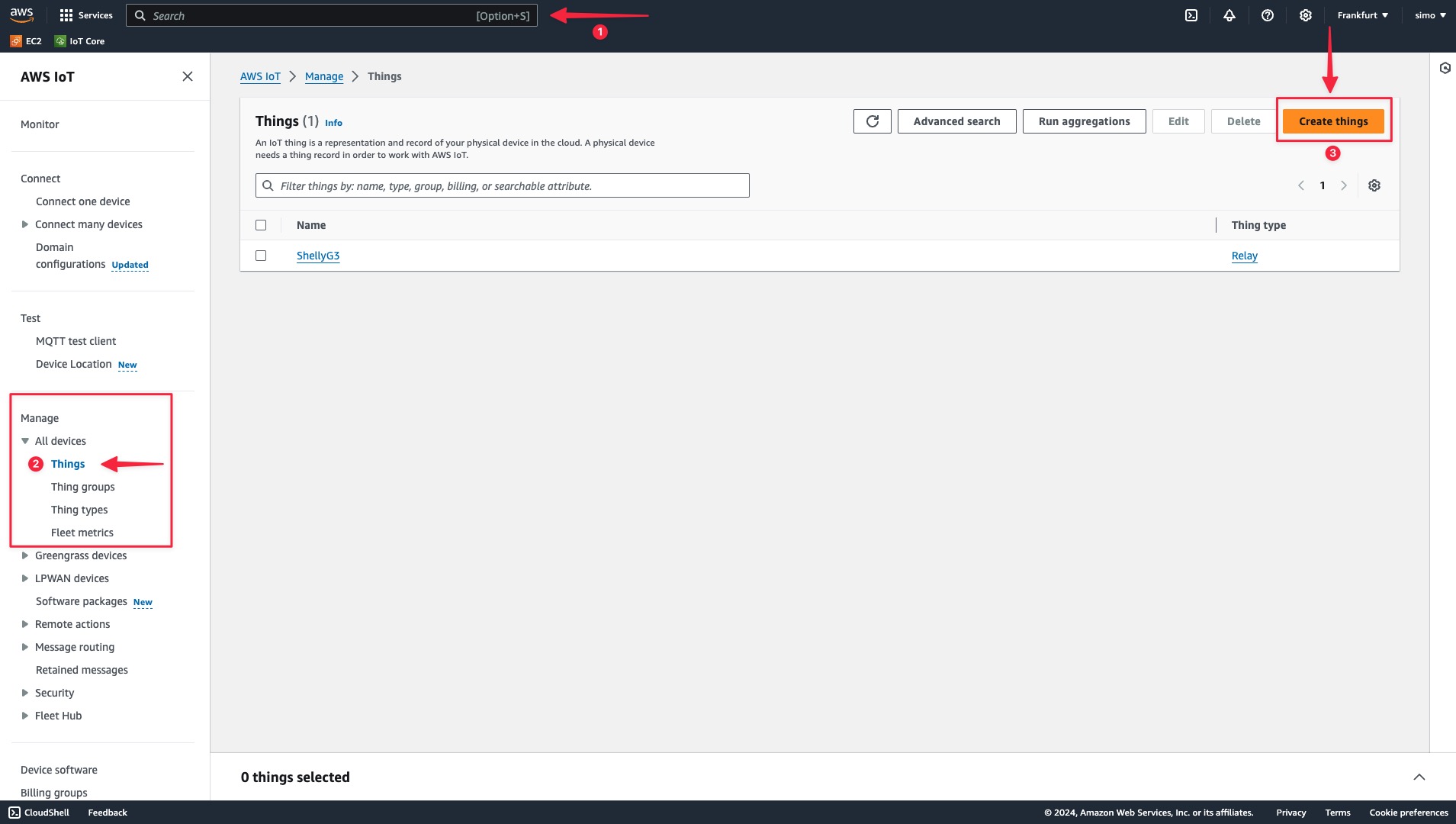This screenshot has height=824, width=1456.
Task: Select the ShellyG3 row checkbox
Action: 261,256
